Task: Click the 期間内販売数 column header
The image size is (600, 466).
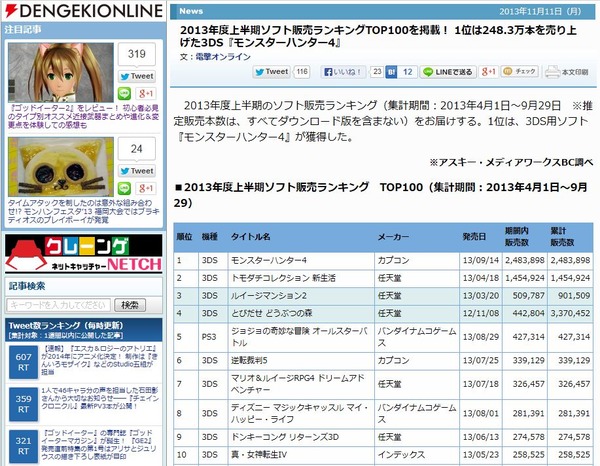Action: point(517,236)
